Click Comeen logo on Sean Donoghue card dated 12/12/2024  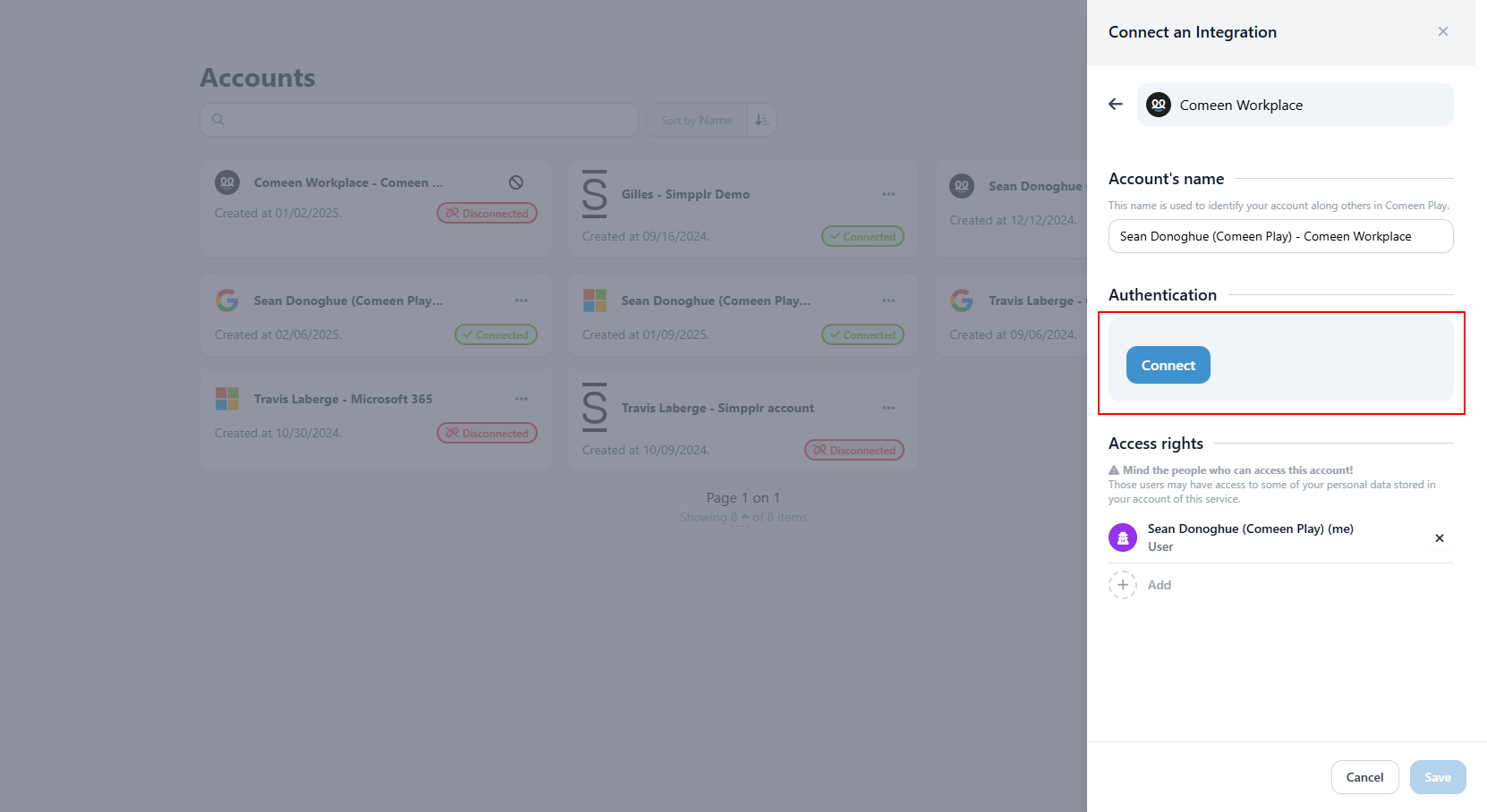[962, 186]
